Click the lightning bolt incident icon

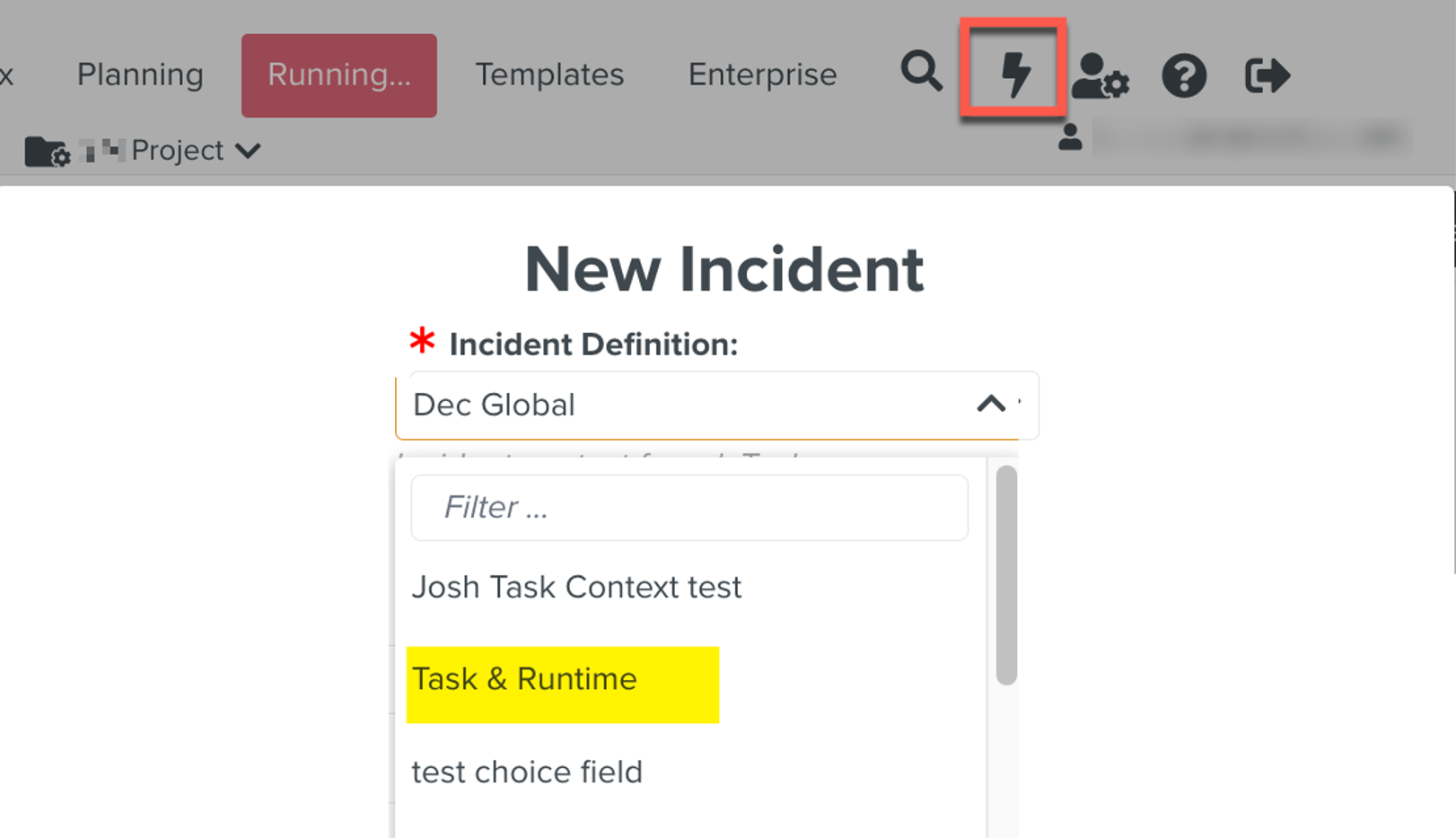[x=1014, y=72]
